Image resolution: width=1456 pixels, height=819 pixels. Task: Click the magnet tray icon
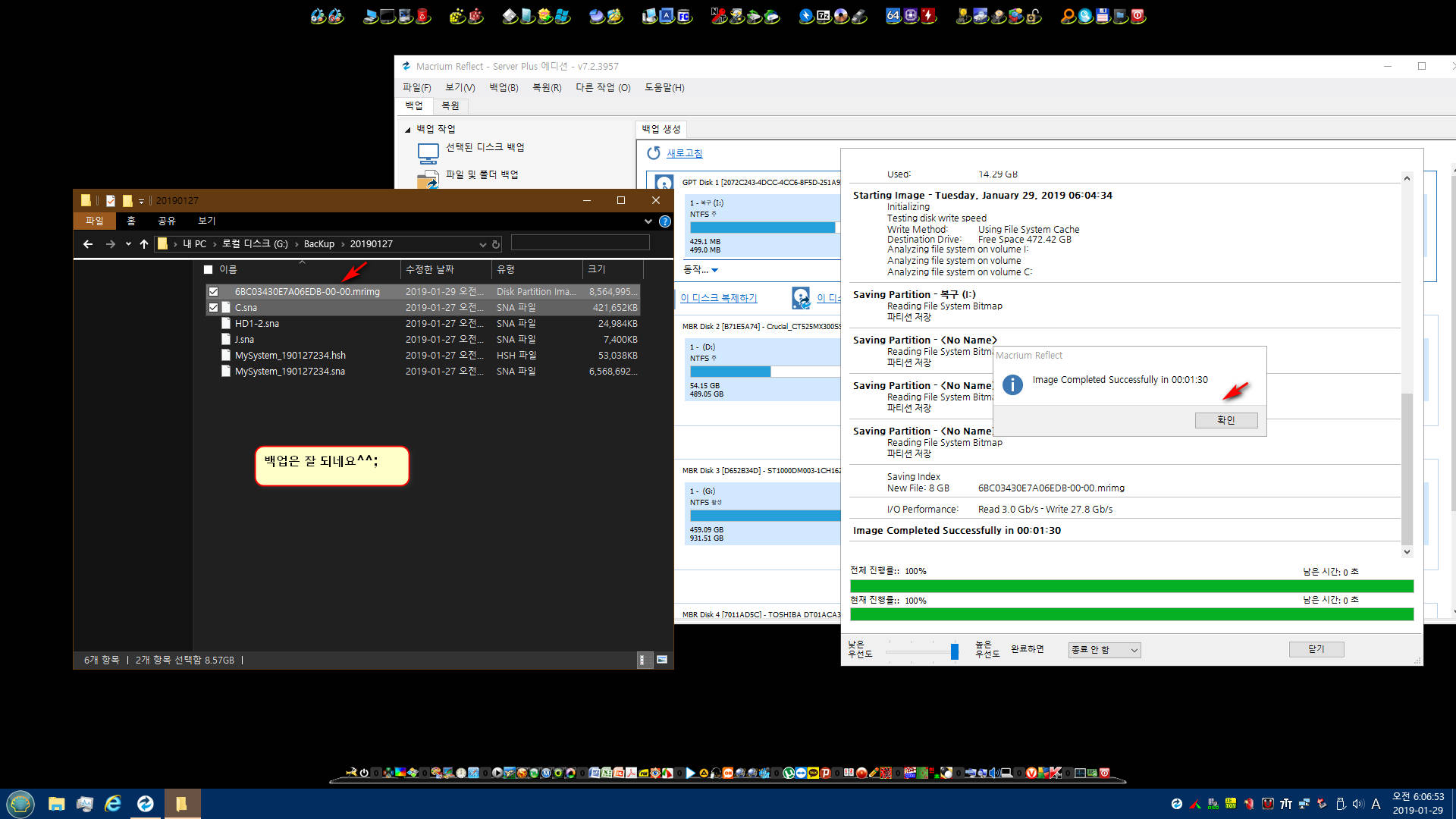(1268, 804)
